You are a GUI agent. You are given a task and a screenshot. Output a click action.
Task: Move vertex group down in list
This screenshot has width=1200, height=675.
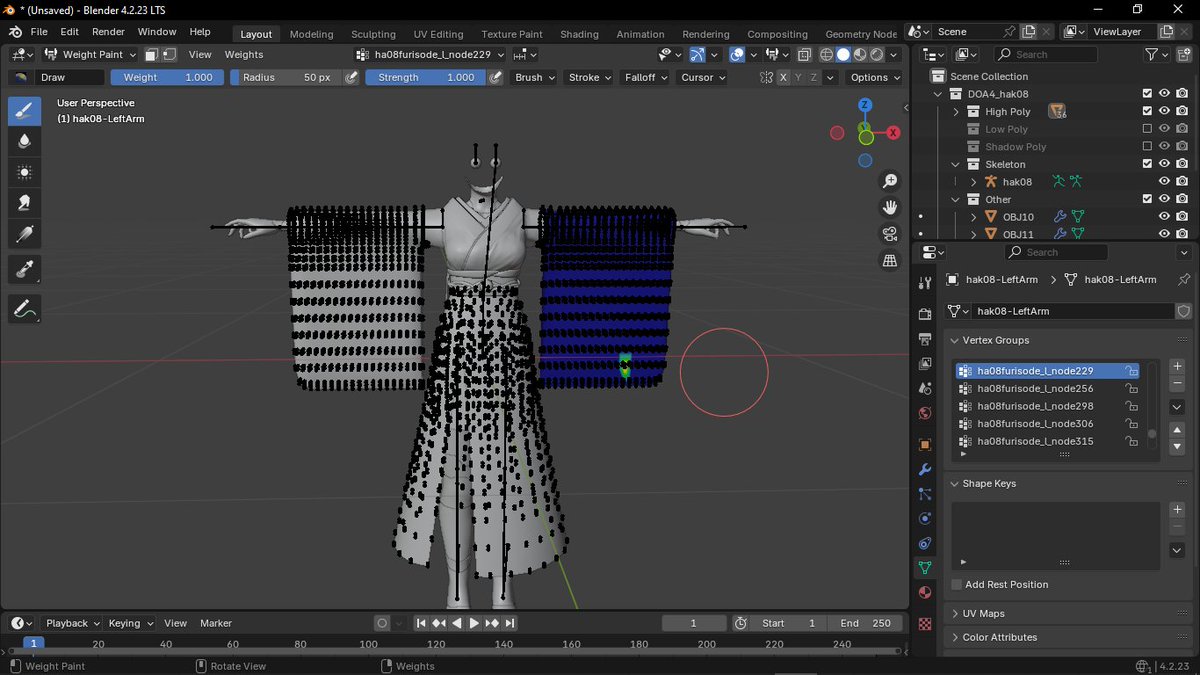click(x=1177, y=446)
